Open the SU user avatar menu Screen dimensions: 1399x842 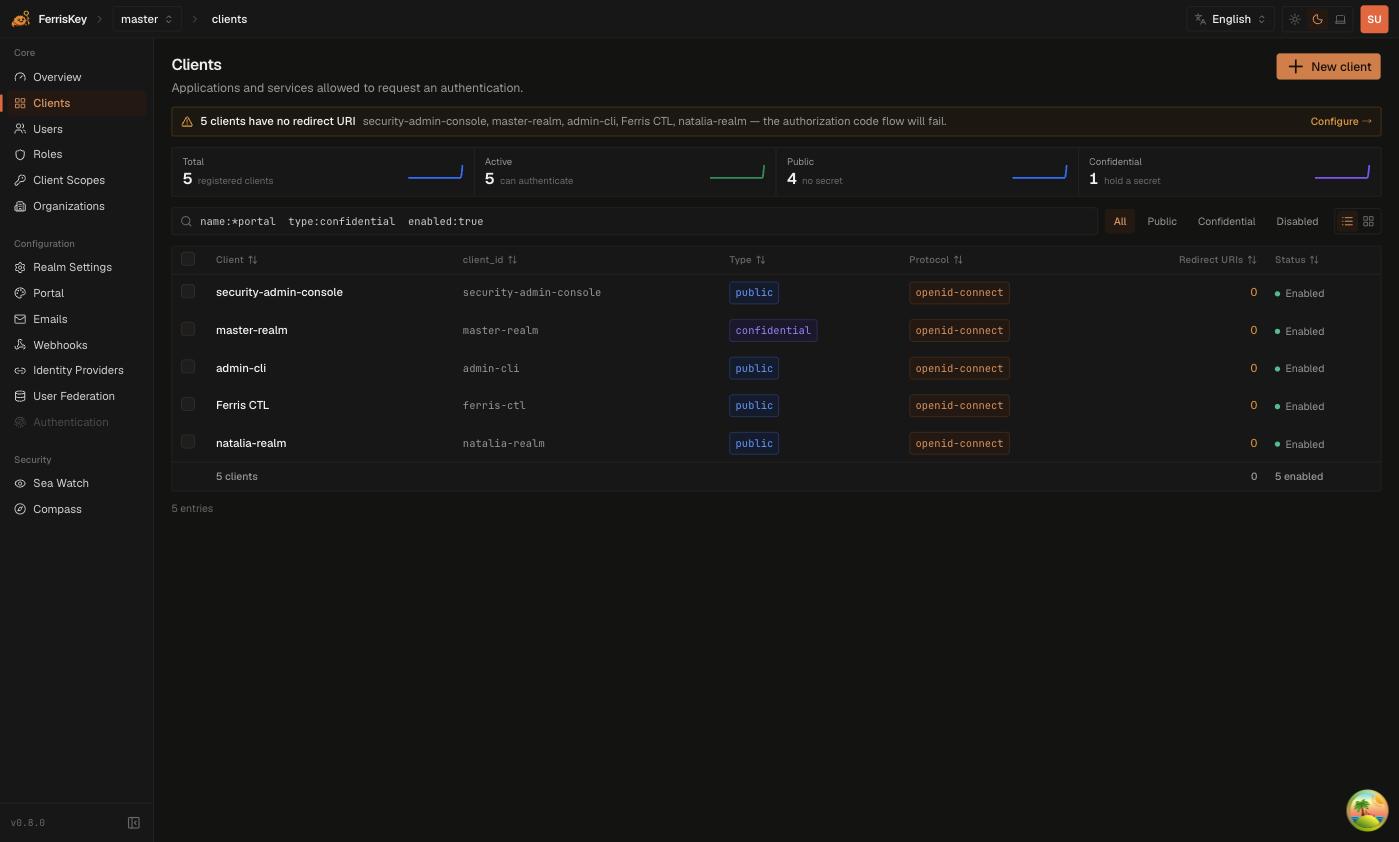coord(1374,19)
